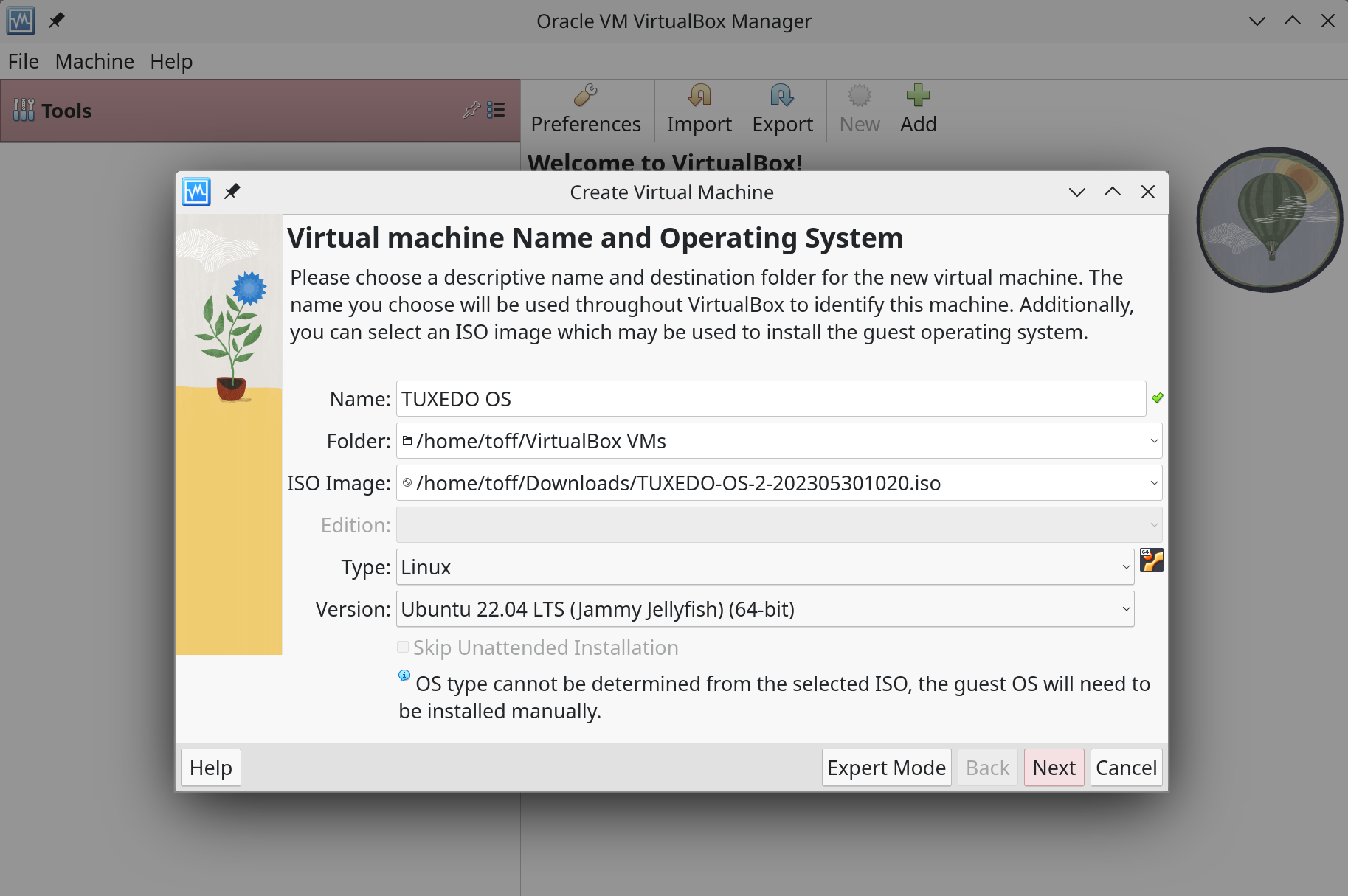
Task: Click the Import appliance icon
Action: tap(699, 96)
